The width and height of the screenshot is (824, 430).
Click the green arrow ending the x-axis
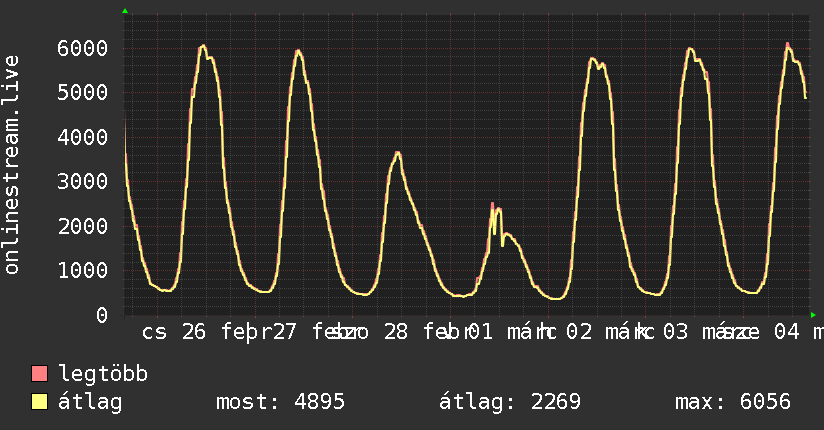tap(813, 315)
